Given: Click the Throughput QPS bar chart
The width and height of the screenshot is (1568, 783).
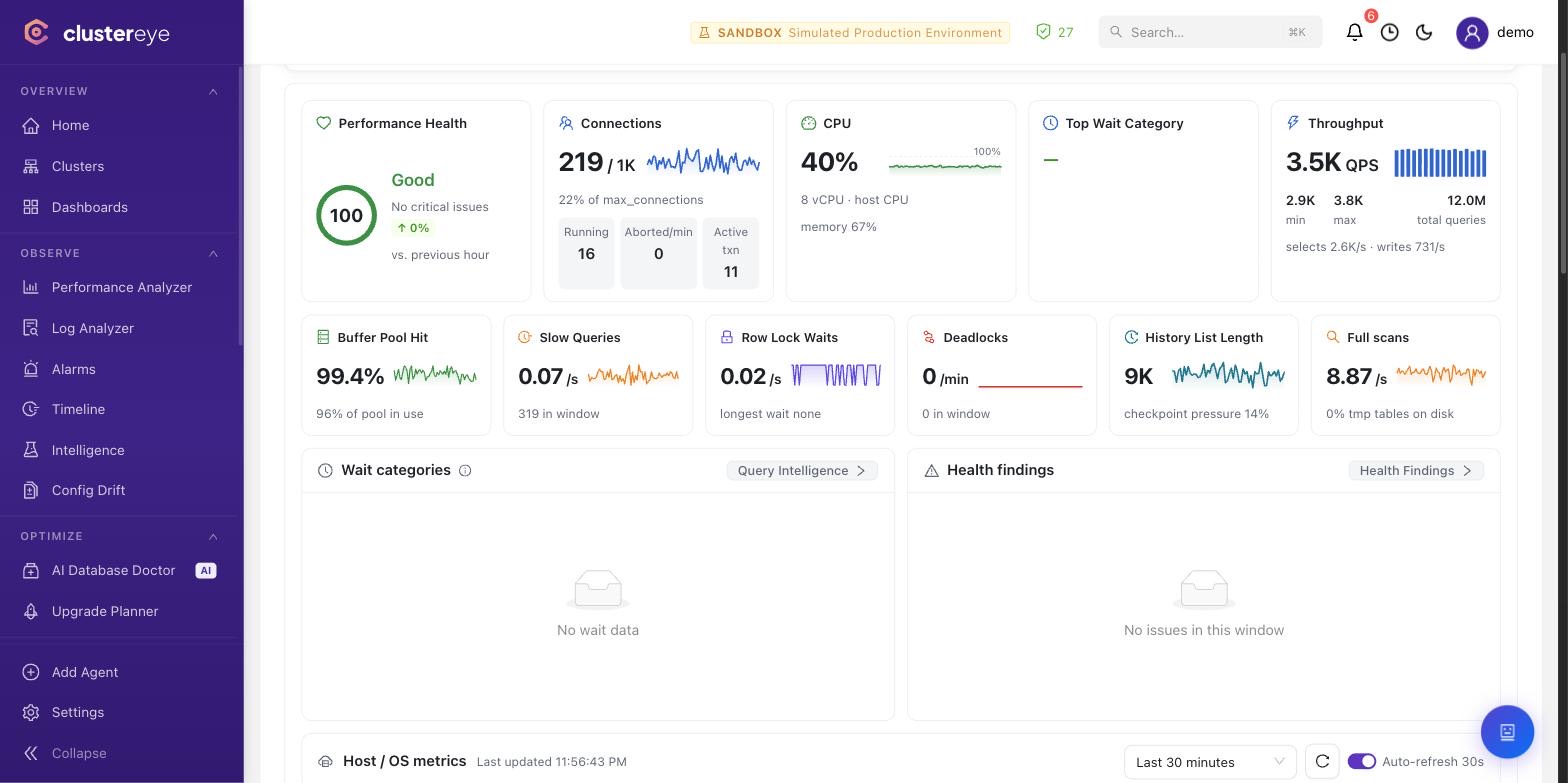Looking at the screenshot, I should [1440, 162].
